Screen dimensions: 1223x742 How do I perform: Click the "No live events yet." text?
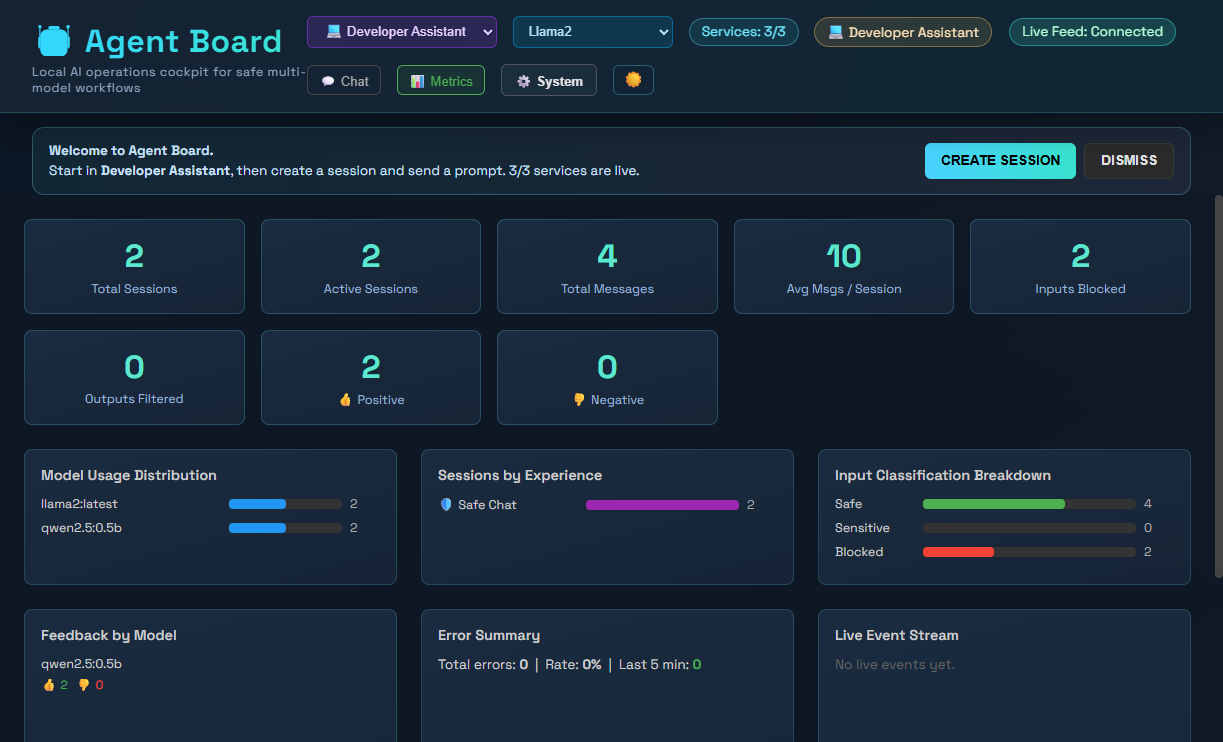[895, 664]
